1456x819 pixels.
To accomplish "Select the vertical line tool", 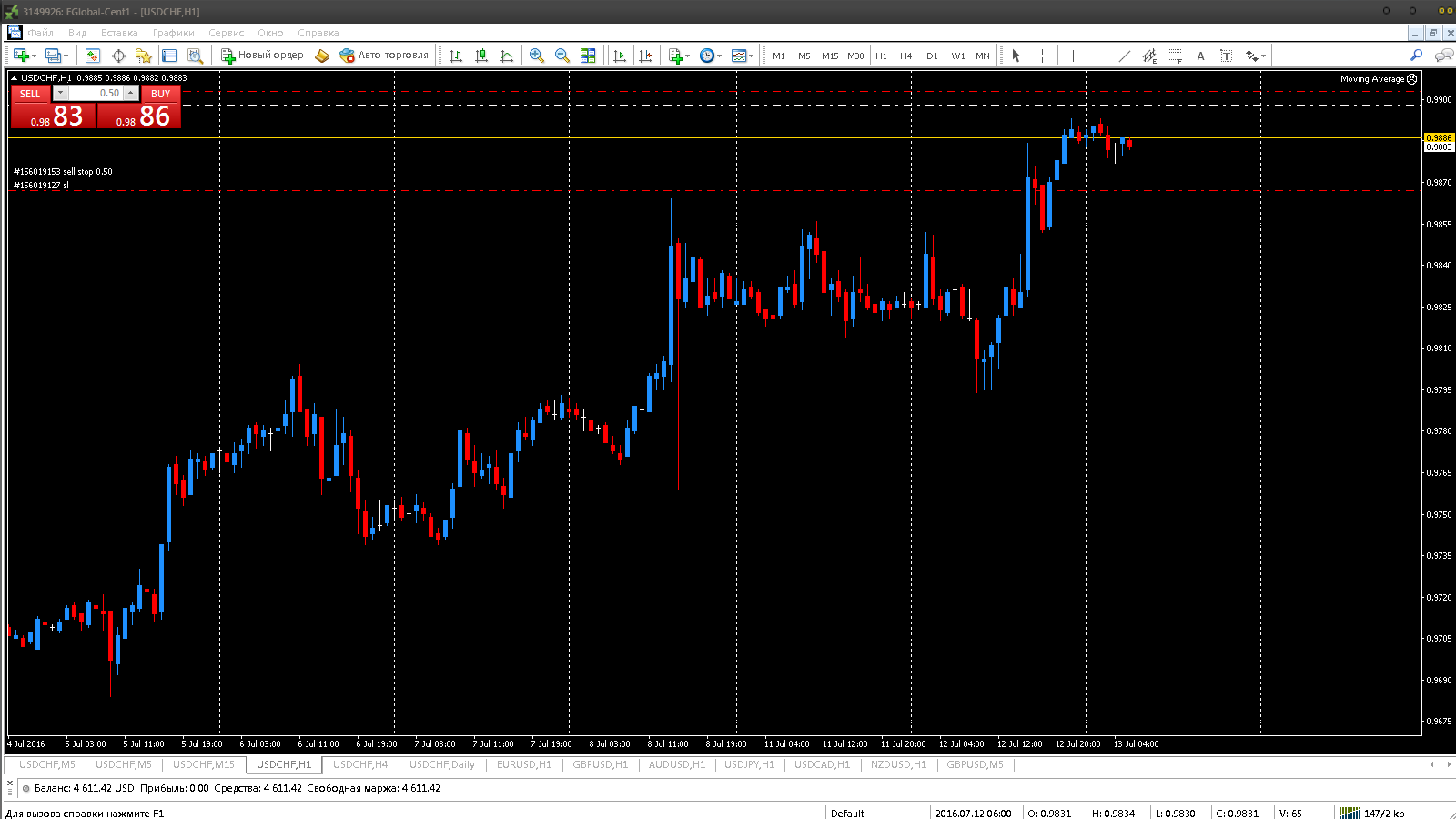I will pyautogui.click(x=1074, y=56).
